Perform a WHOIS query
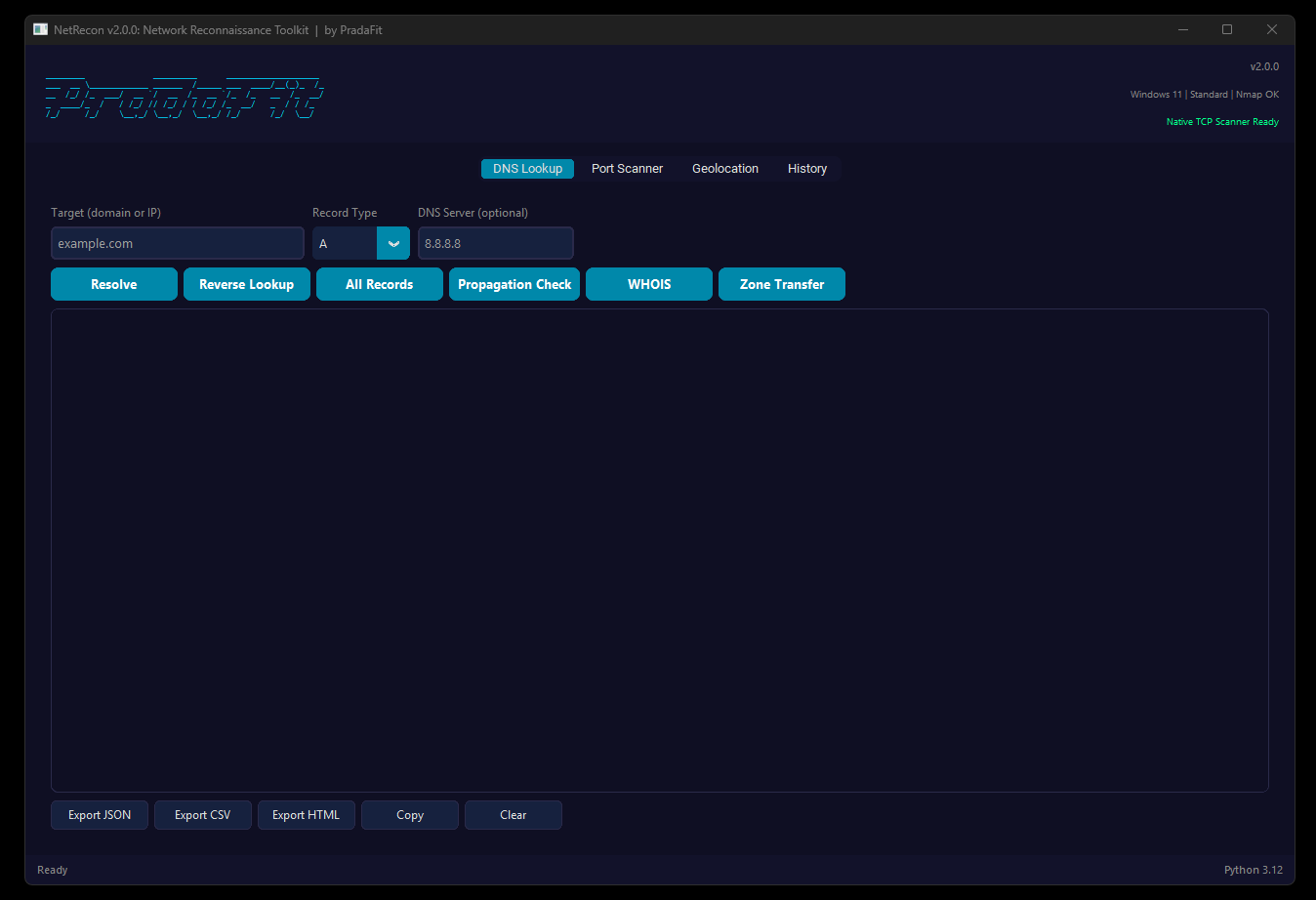Image resolution: width=1316 pixels, height=900 pixels. click(x=649, y=284)
